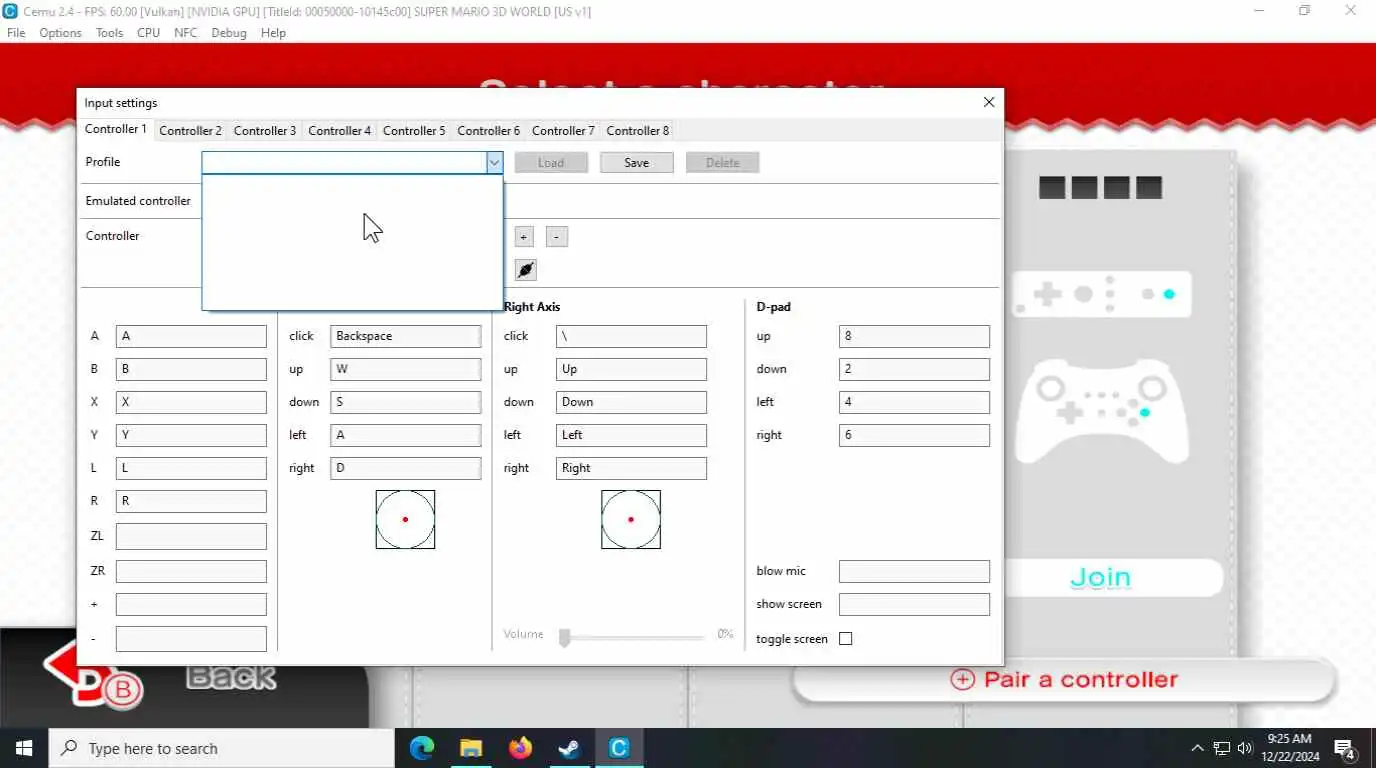Click the A button mapping field
This screenshot has width=1376, height=768.
191,336
